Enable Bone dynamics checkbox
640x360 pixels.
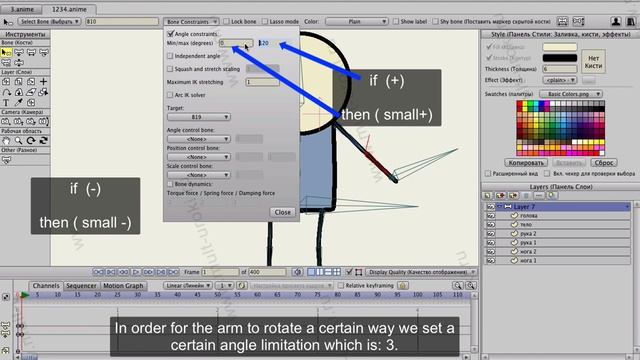[170, 184]
